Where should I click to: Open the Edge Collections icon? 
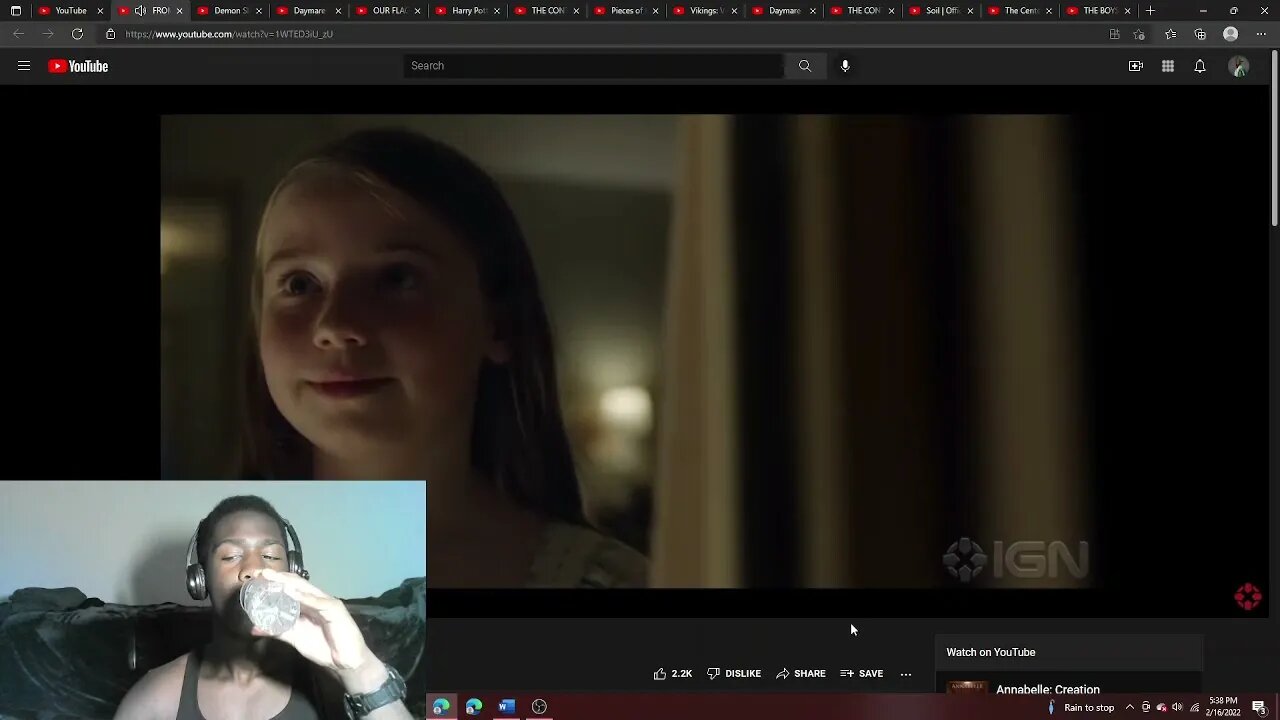[1200, 34]
